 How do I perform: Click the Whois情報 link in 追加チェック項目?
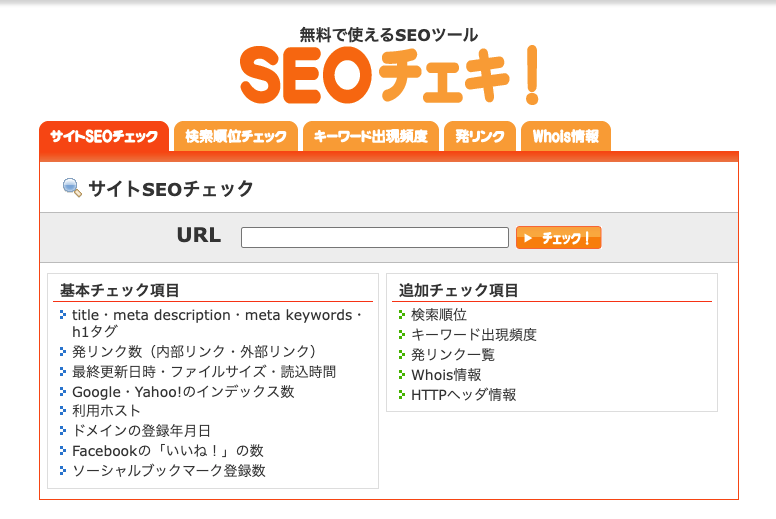coord(446,375)
